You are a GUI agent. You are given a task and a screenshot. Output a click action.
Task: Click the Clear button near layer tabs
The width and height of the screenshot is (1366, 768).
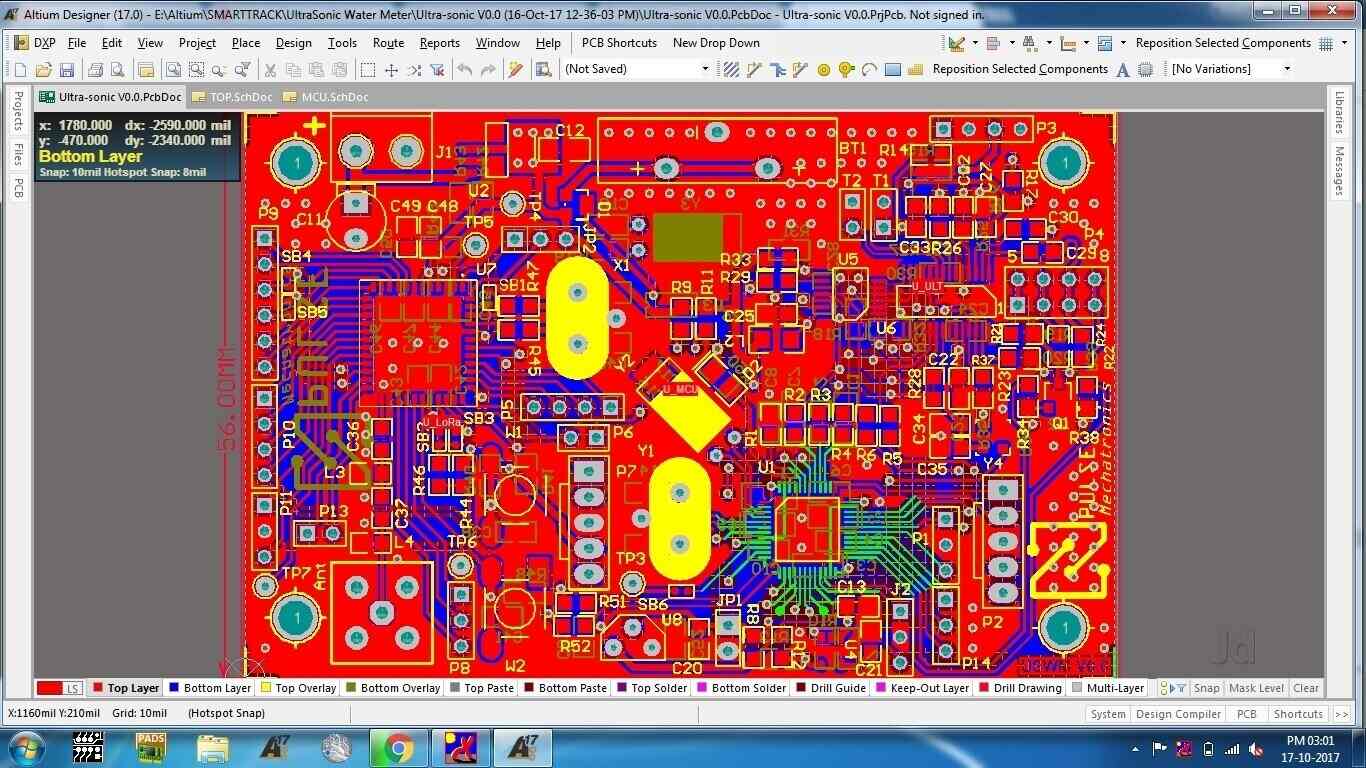pyautogui.click(x=1306, y=688)
